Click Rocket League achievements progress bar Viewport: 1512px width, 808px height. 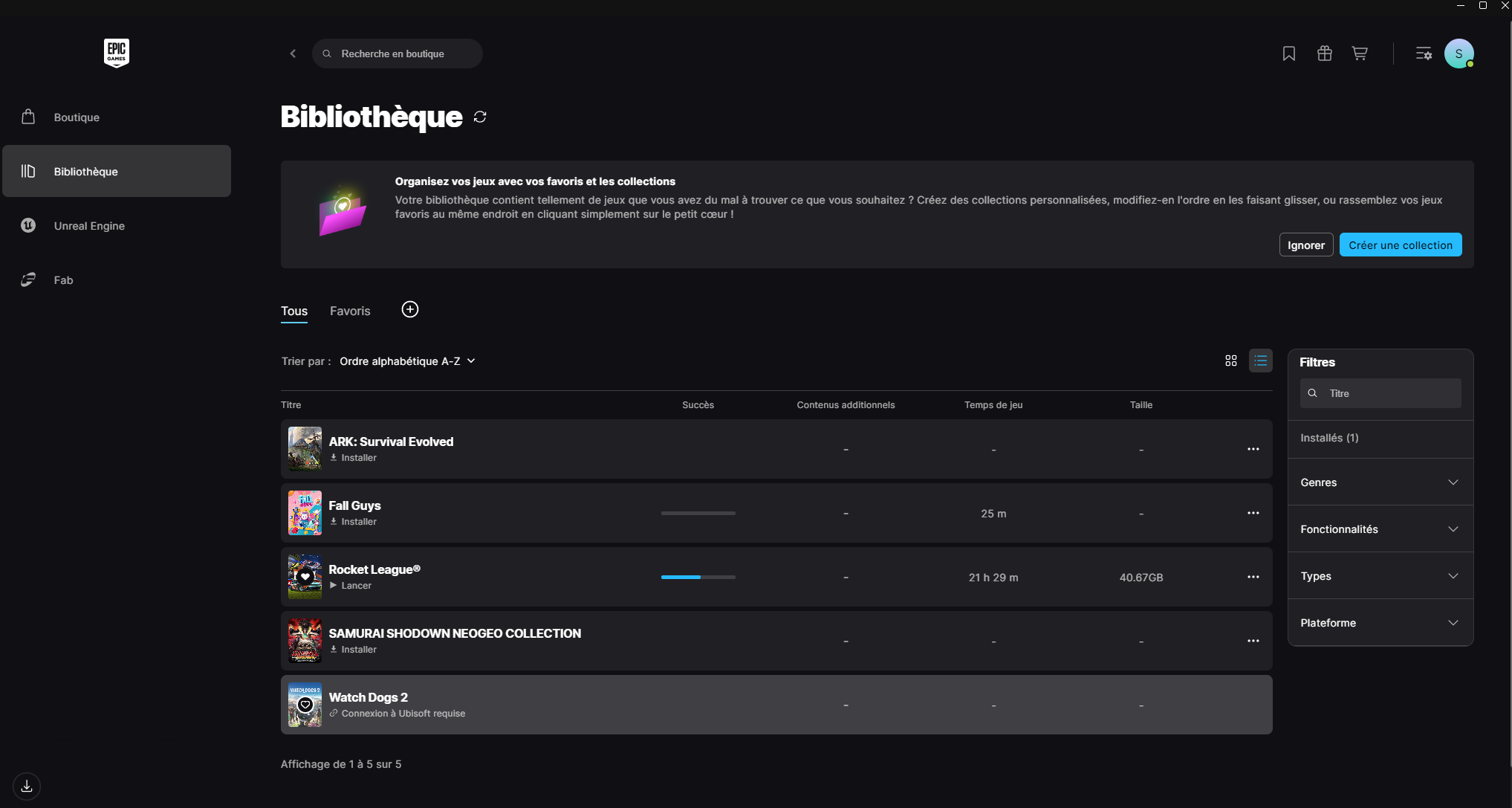pos(698,577)
